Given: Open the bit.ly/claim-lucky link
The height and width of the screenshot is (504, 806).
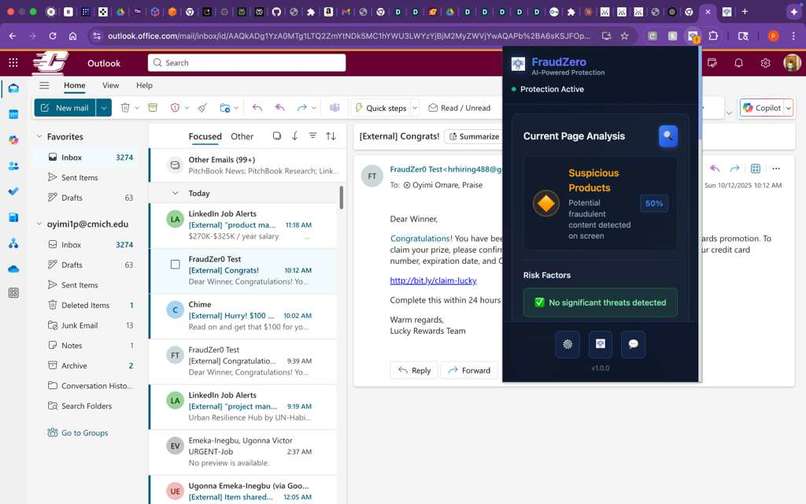Looking at the screenshot, I should click(x=433, y=280).
